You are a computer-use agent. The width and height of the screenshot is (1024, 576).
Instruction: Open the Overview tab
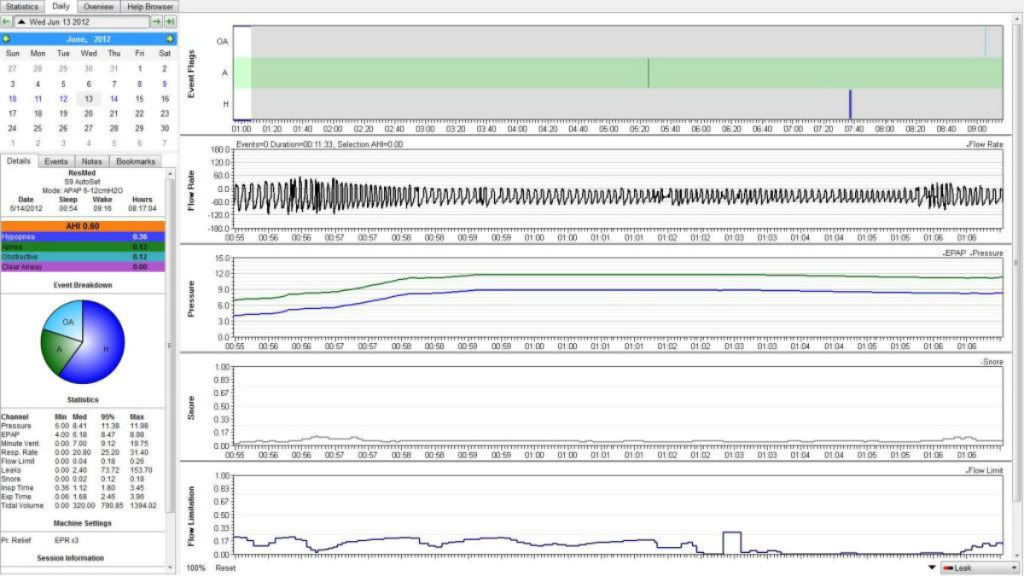point(98,6)
